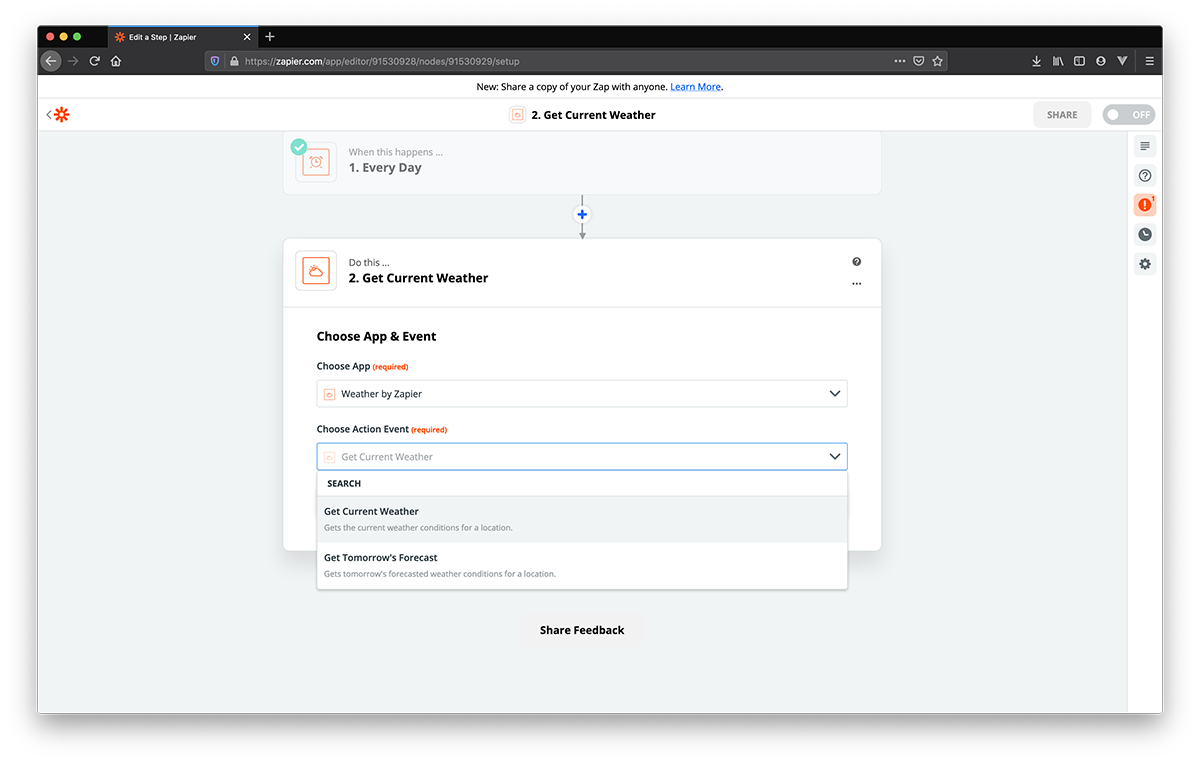Viewport: 1200px width, 763px height.
Task: Click the Pocket save icon
Action: tap(919, 61)
